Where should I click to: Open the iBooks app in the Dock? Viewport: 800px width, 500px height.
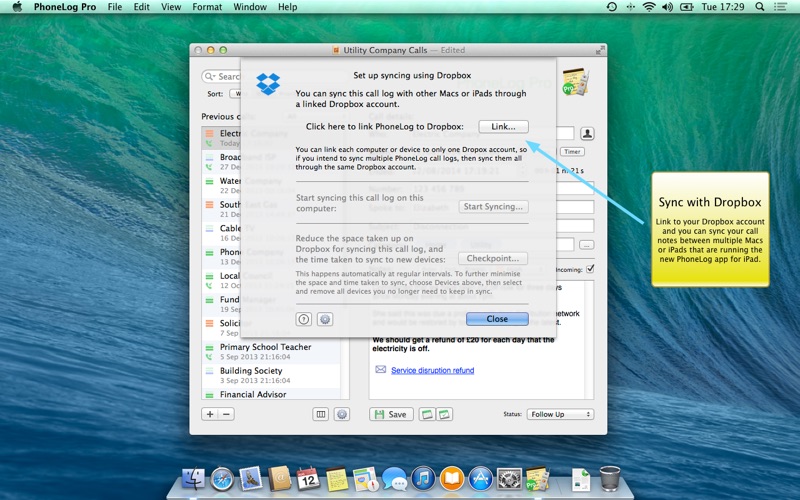point(452,478)
